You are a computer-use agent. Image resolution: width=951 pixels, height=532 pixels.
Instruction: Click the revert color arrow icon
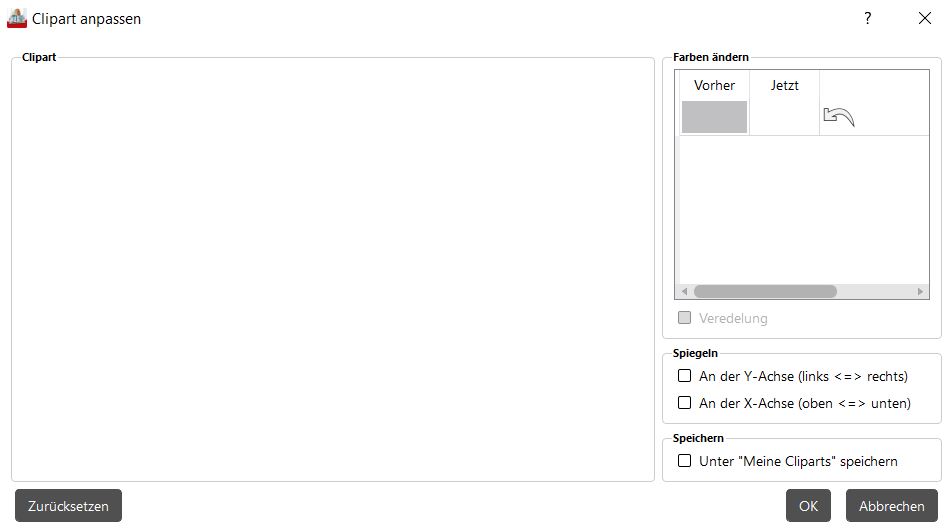click(x=838, y=117)
